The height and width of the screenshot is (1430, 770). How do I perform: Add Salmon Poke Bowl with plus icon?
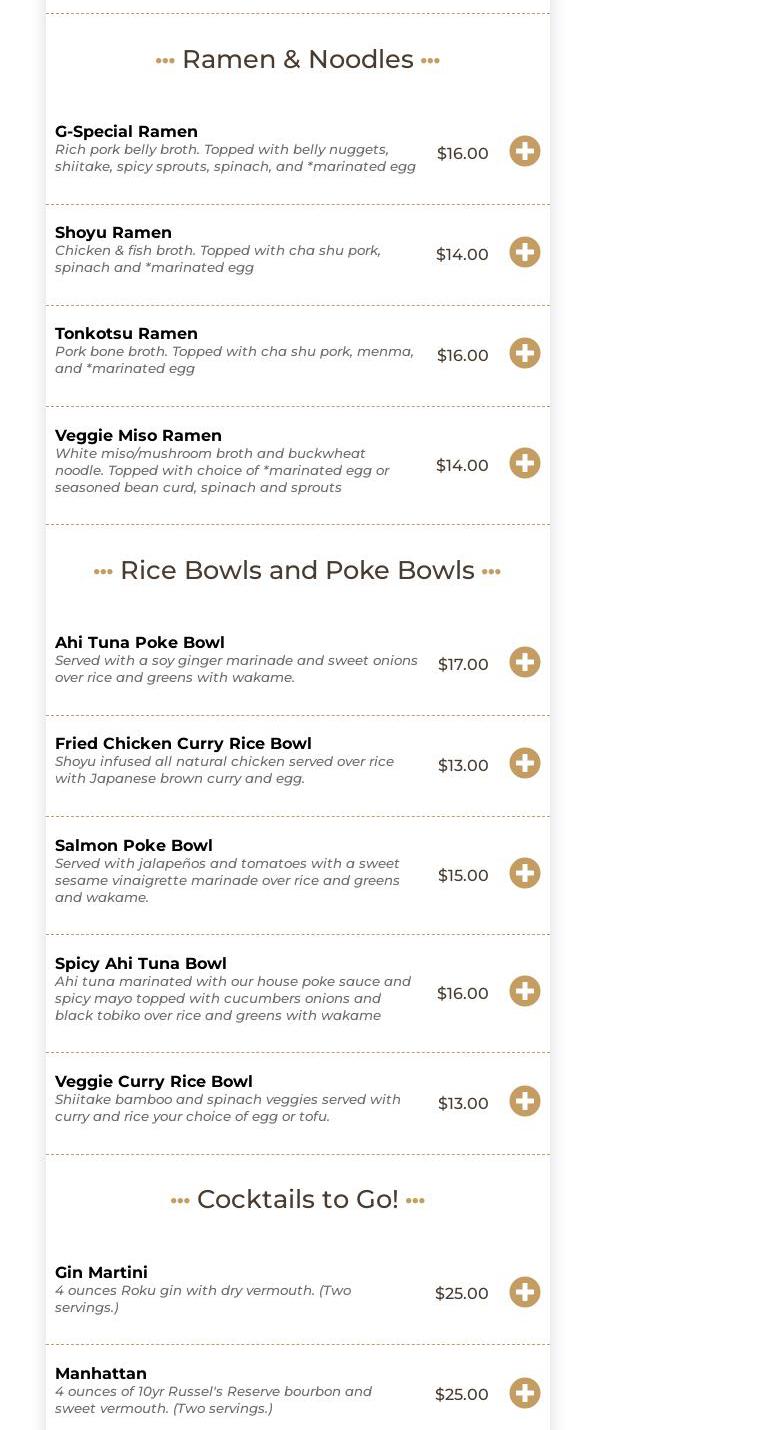524,873
